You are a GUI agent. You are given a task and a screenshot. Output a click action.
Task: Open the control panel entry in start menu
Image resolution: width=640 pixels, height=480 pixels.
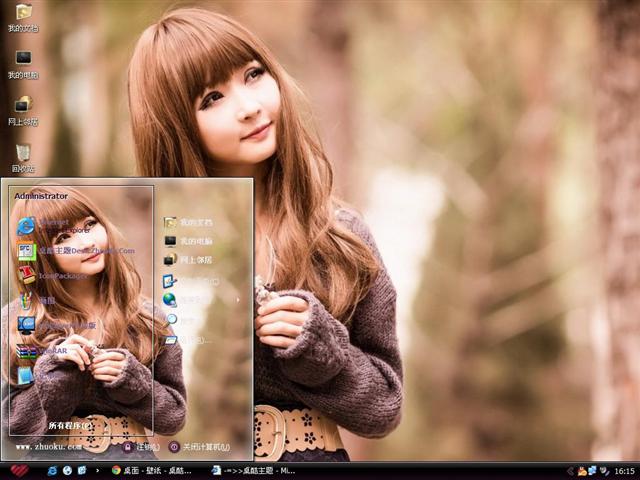191,281
